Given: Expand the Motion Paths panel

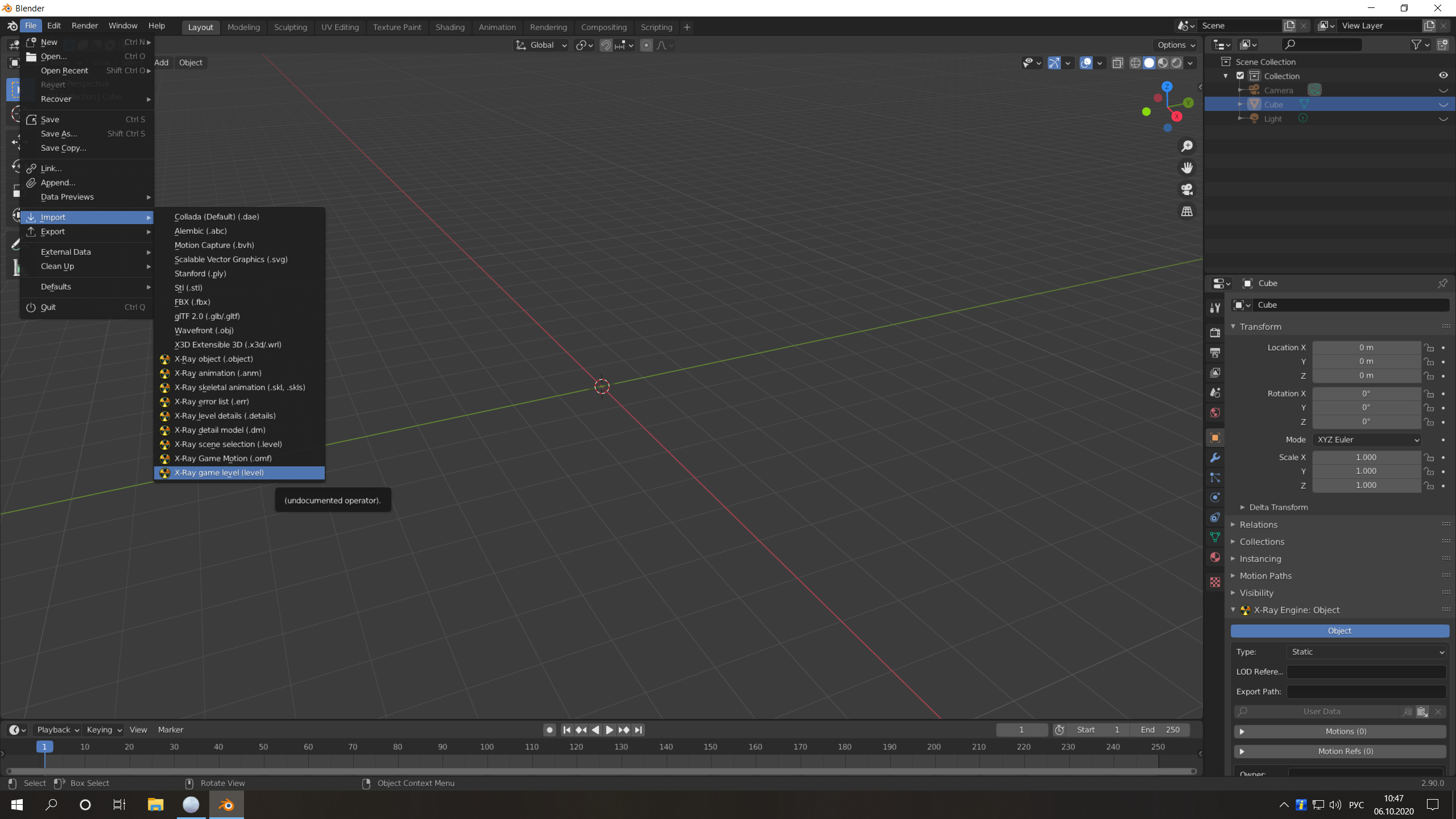Looking at the screenshot, I should click(x=1265, y=576).
